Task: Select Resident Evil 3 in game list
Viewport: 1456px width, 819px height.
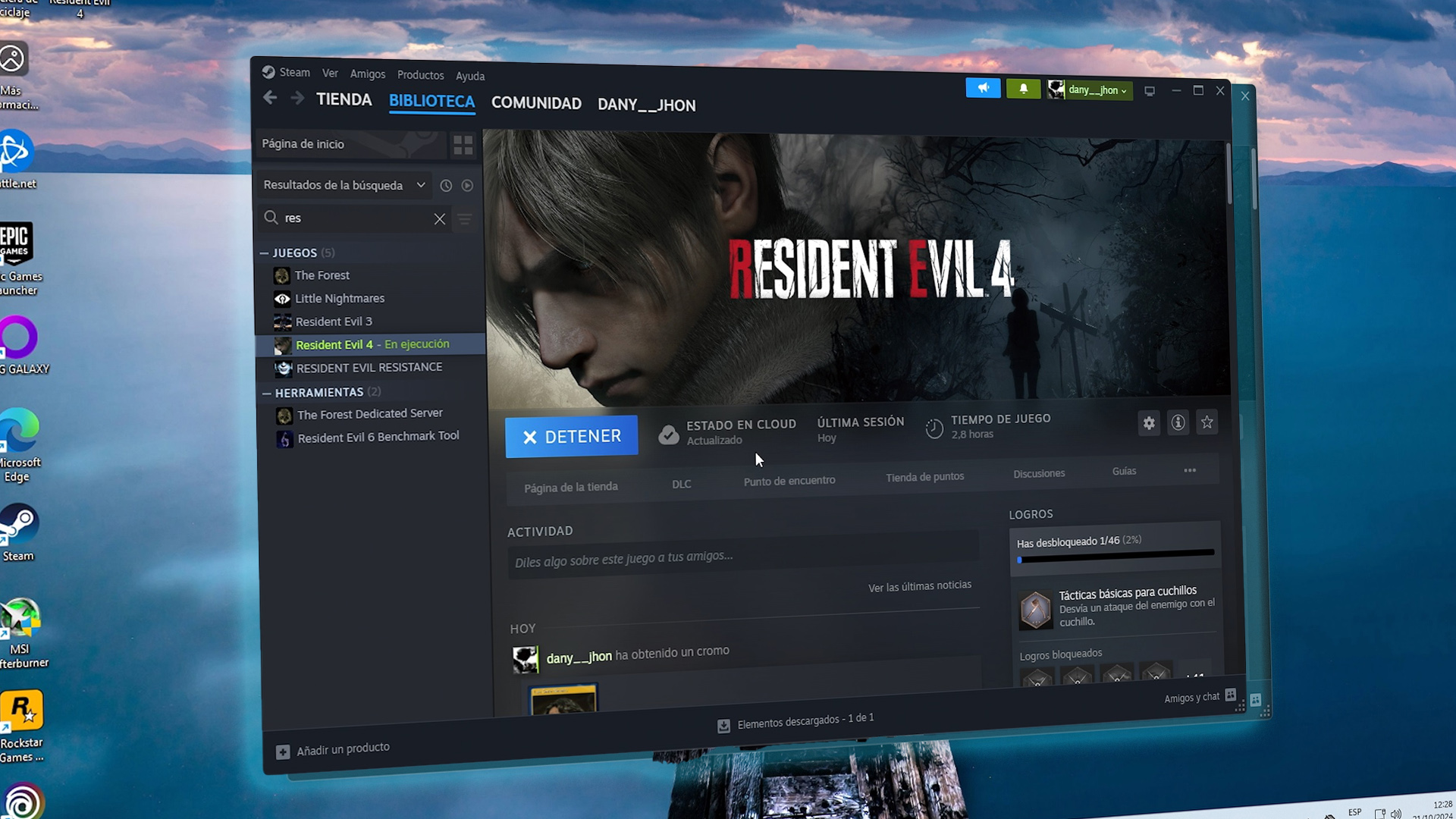Action: 334,322
